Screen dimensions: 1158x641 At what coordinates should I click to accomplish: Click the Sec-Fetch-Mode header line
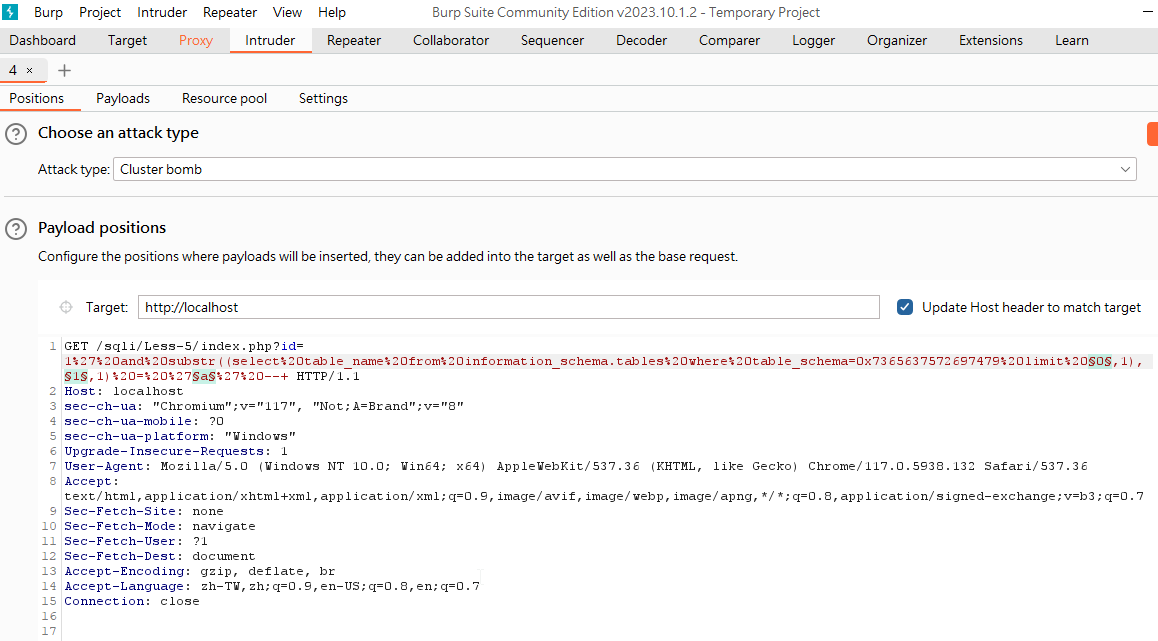pos(160,527)
